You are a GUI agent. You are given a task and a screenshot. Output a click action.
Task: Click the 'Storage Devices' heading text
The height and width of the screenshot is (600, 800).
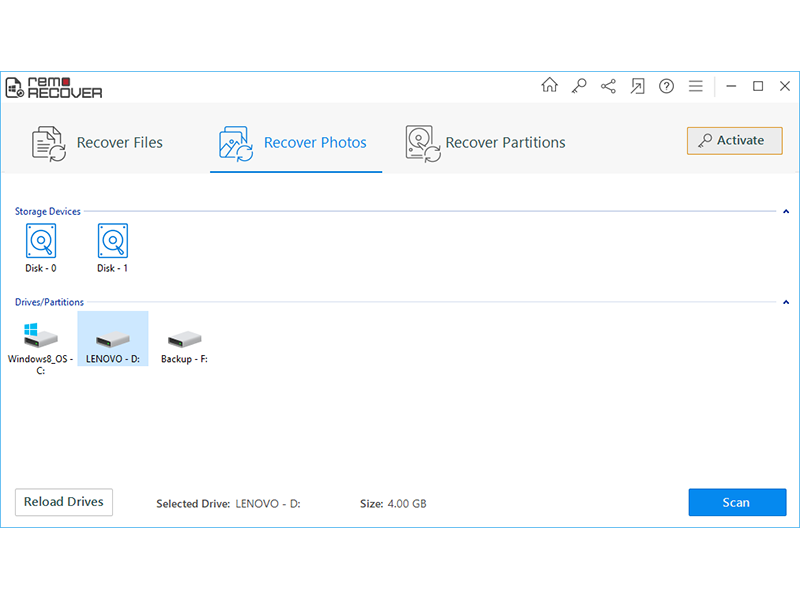47,211
